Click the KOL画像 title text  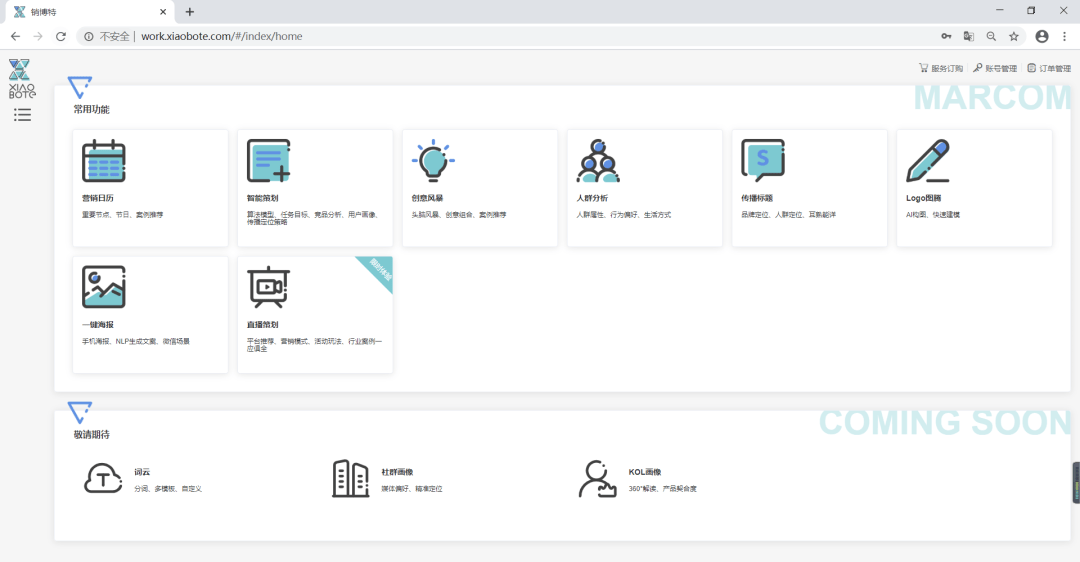pyautogui.click(x=645, y=472)
